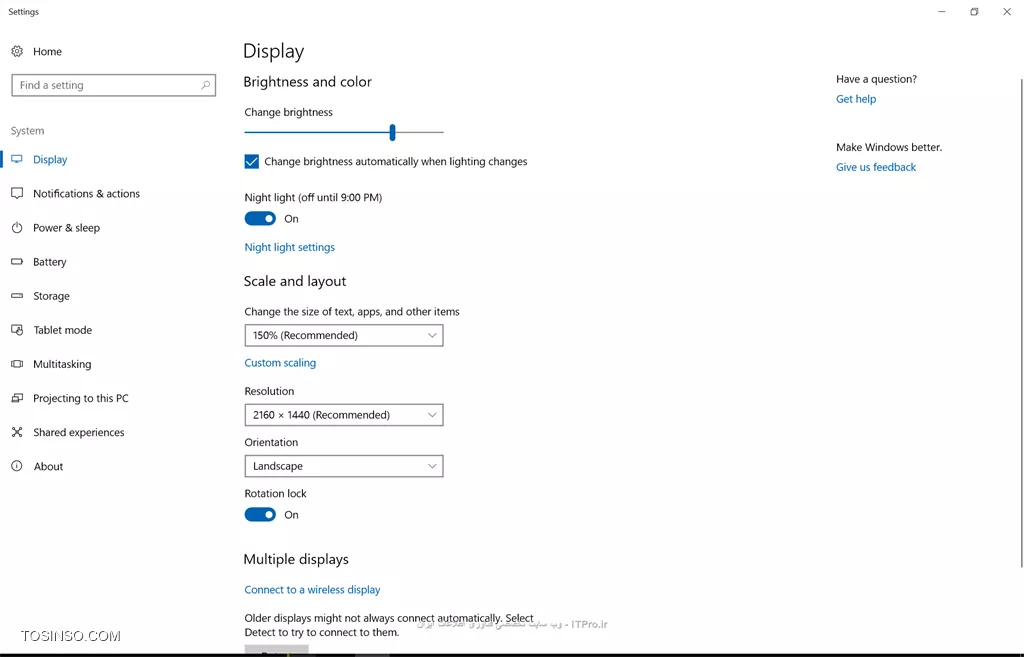This screenshot has width=1024, height=657.
Task: Select Display in sidebar
Action: [x=50, y=159]
